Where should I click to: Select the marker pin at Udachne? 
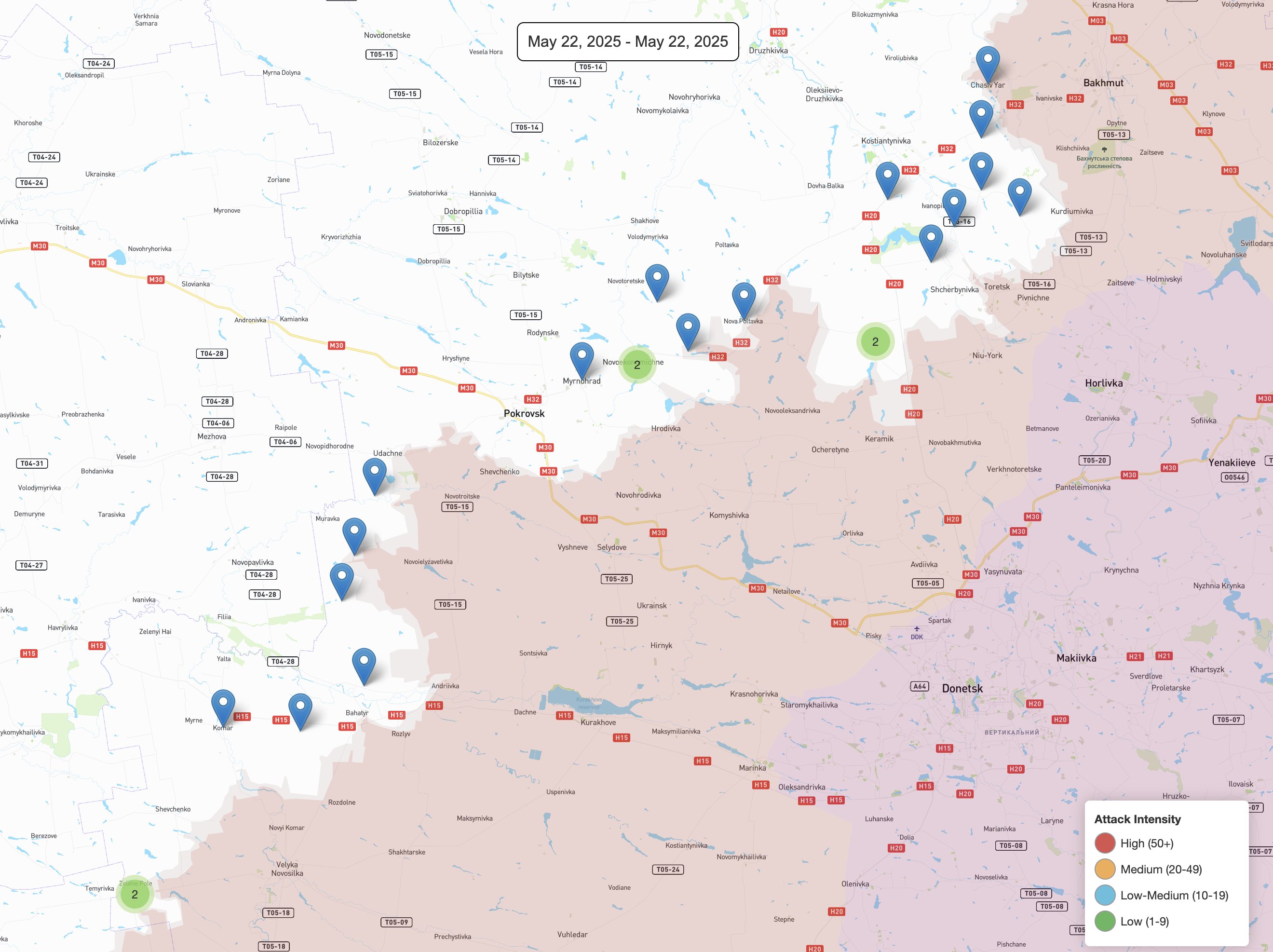[x=375, y=474]
